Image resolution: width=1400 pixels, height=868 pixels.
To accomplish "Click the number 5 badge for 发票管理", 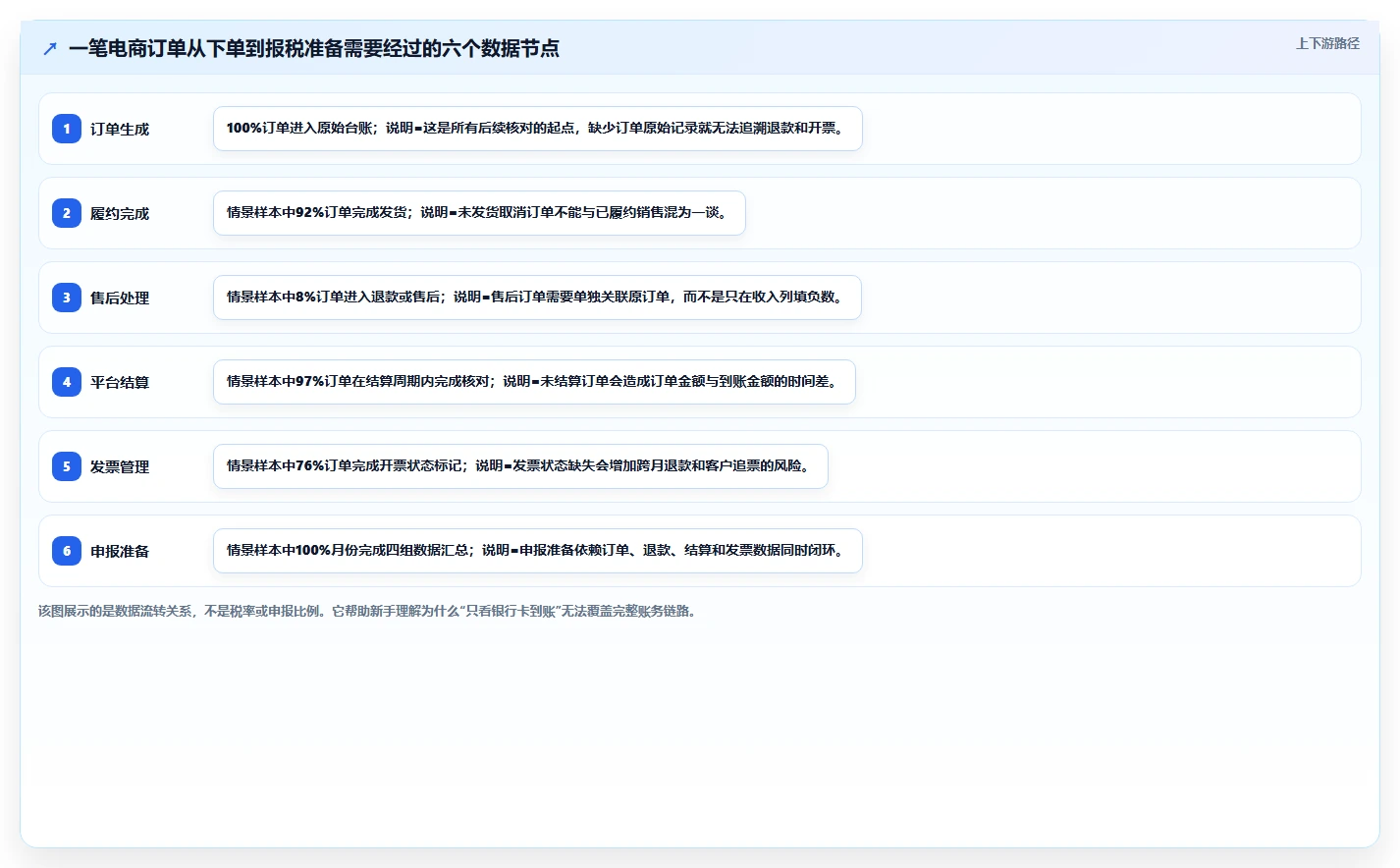I will 67,466.
